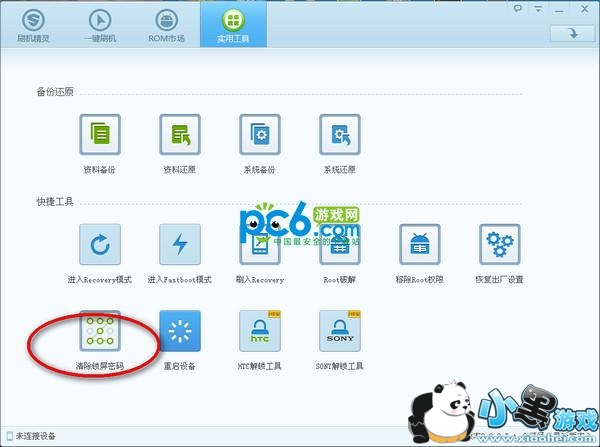Switch to the 一键刷机 tab
Viewport: 600px width, 447px height.
click(100, 24)
